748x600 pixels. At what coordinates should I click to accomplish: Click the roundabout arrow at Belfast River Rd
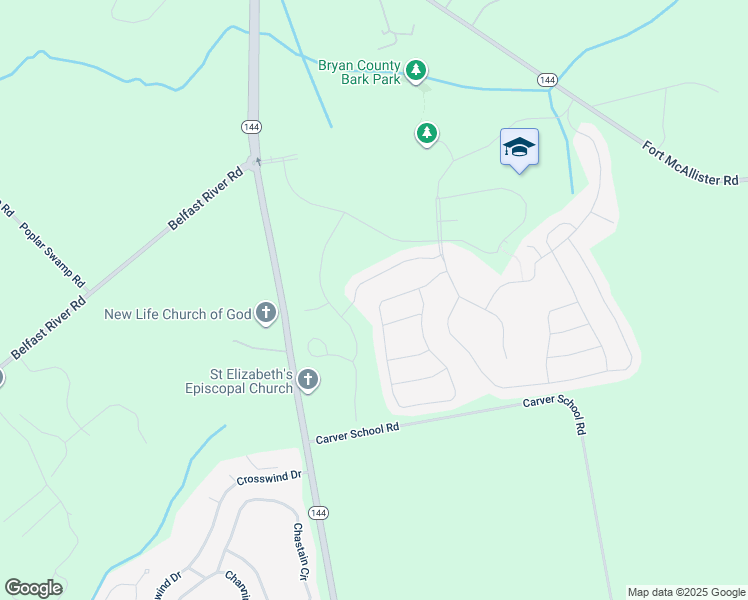pyautogui.click(x=258, y=162)
